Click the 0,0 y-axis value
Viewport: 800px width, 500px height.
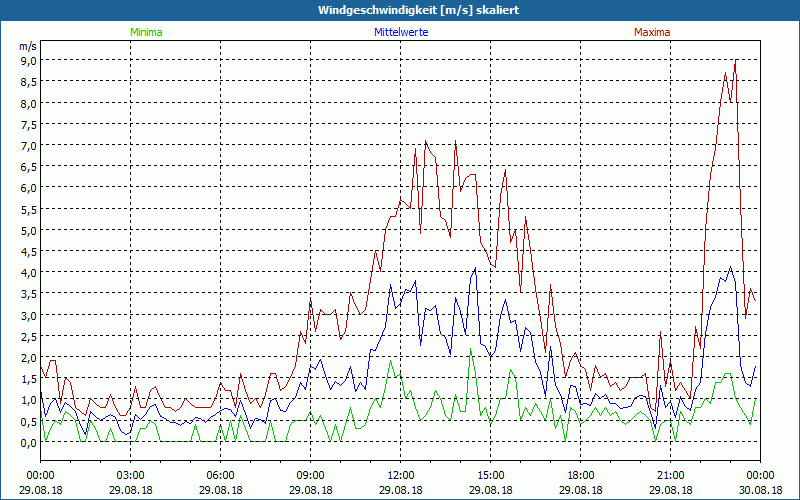[x=28, y=443]
